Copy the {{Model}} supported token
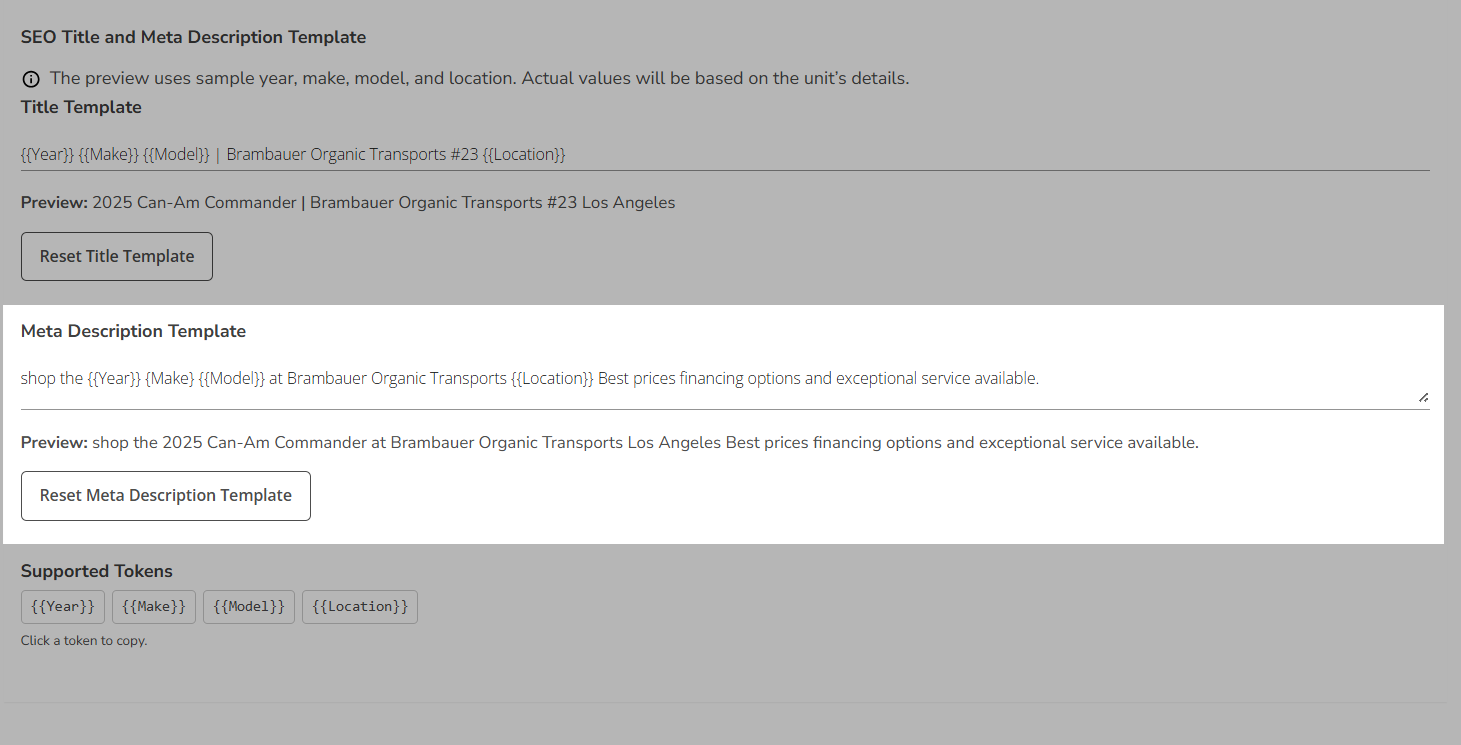This screenshot has width=1461, height=745. [249, 606]
